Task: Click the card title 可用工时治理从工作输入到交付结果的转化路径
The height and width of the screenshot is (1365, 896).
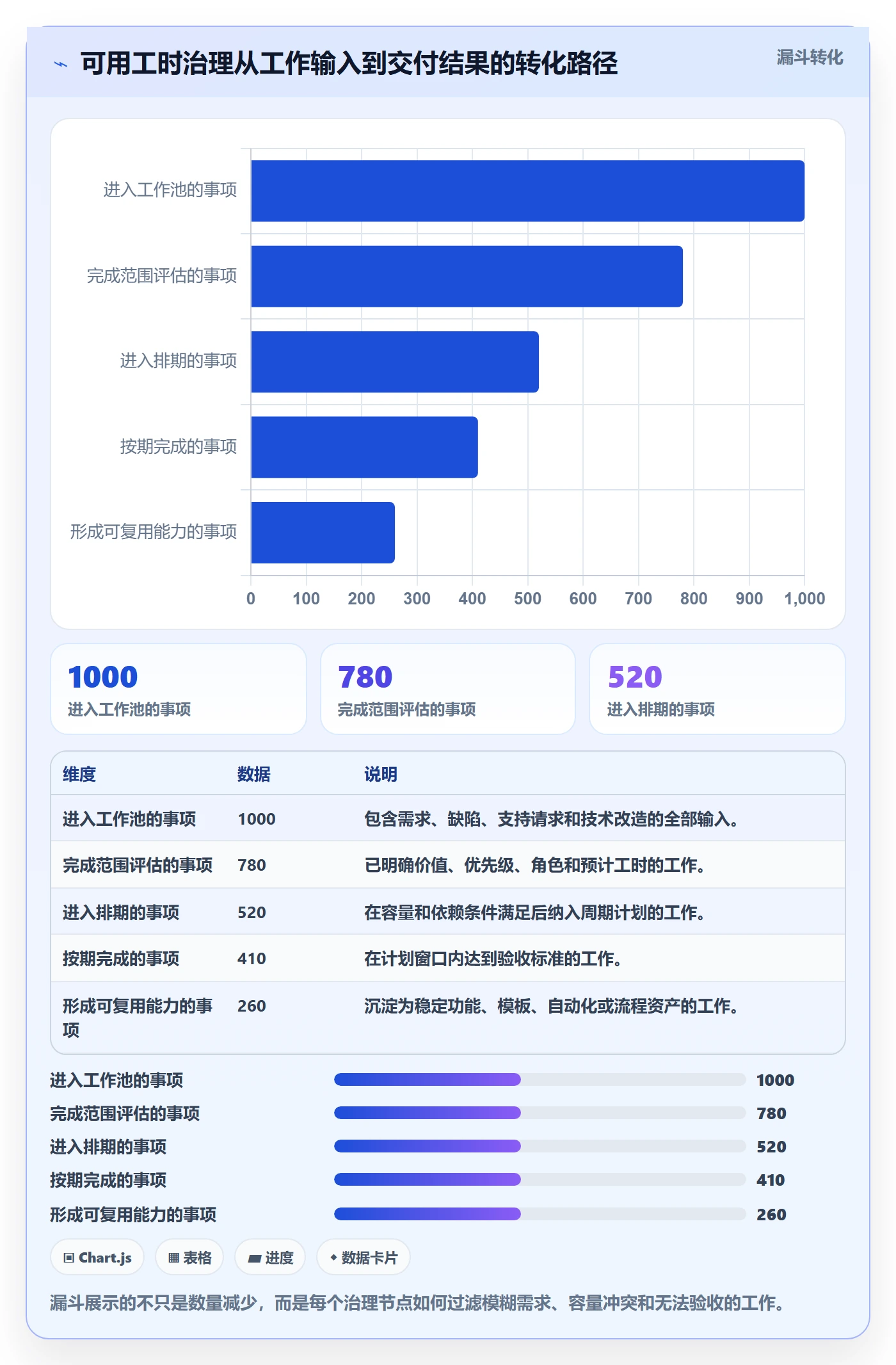Action: click(x=349, y=63)
